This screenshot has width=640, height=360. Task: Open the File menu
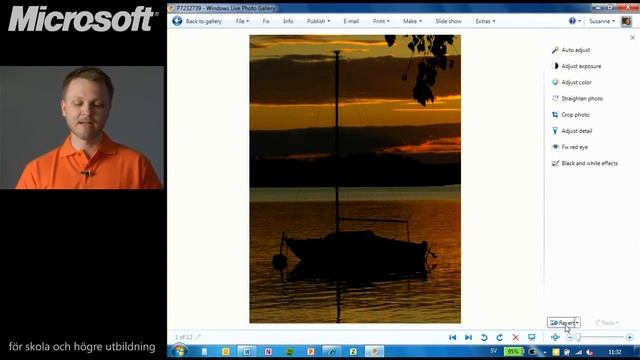[242, 21]
